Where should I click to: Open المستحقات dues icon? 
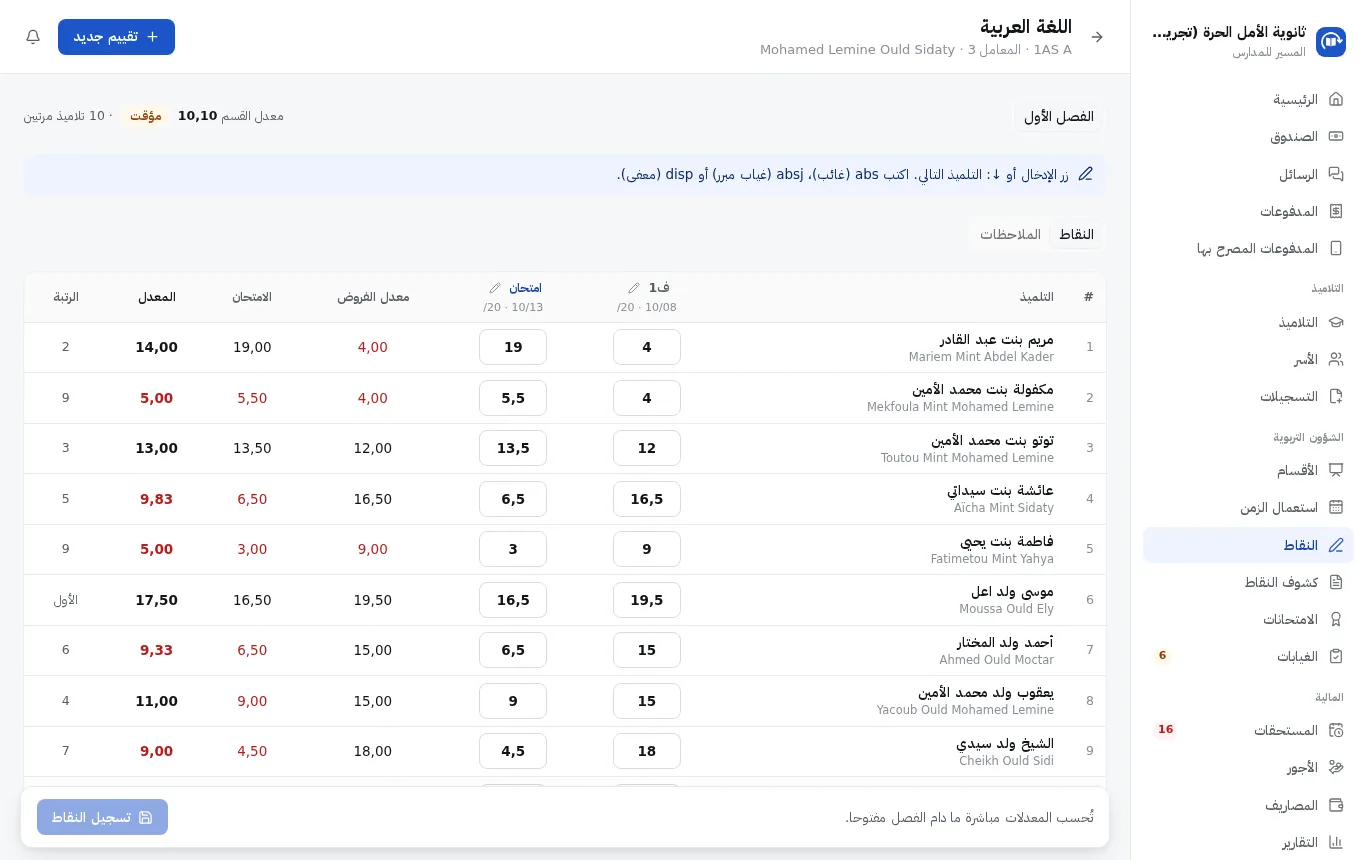(1336, 730)
